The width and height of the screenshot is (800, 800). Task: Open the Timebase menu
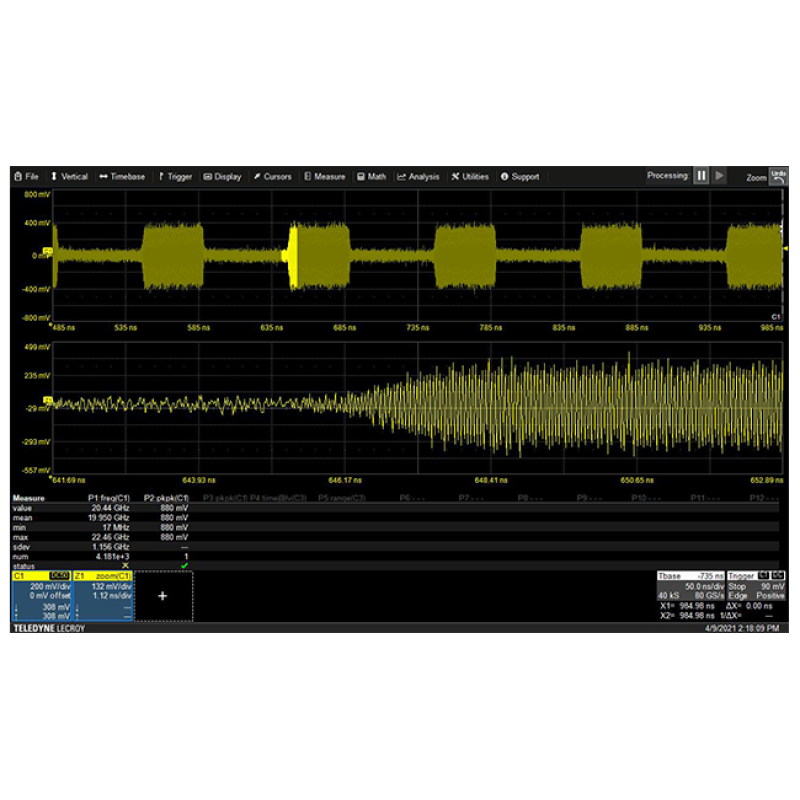click(121, 177)
